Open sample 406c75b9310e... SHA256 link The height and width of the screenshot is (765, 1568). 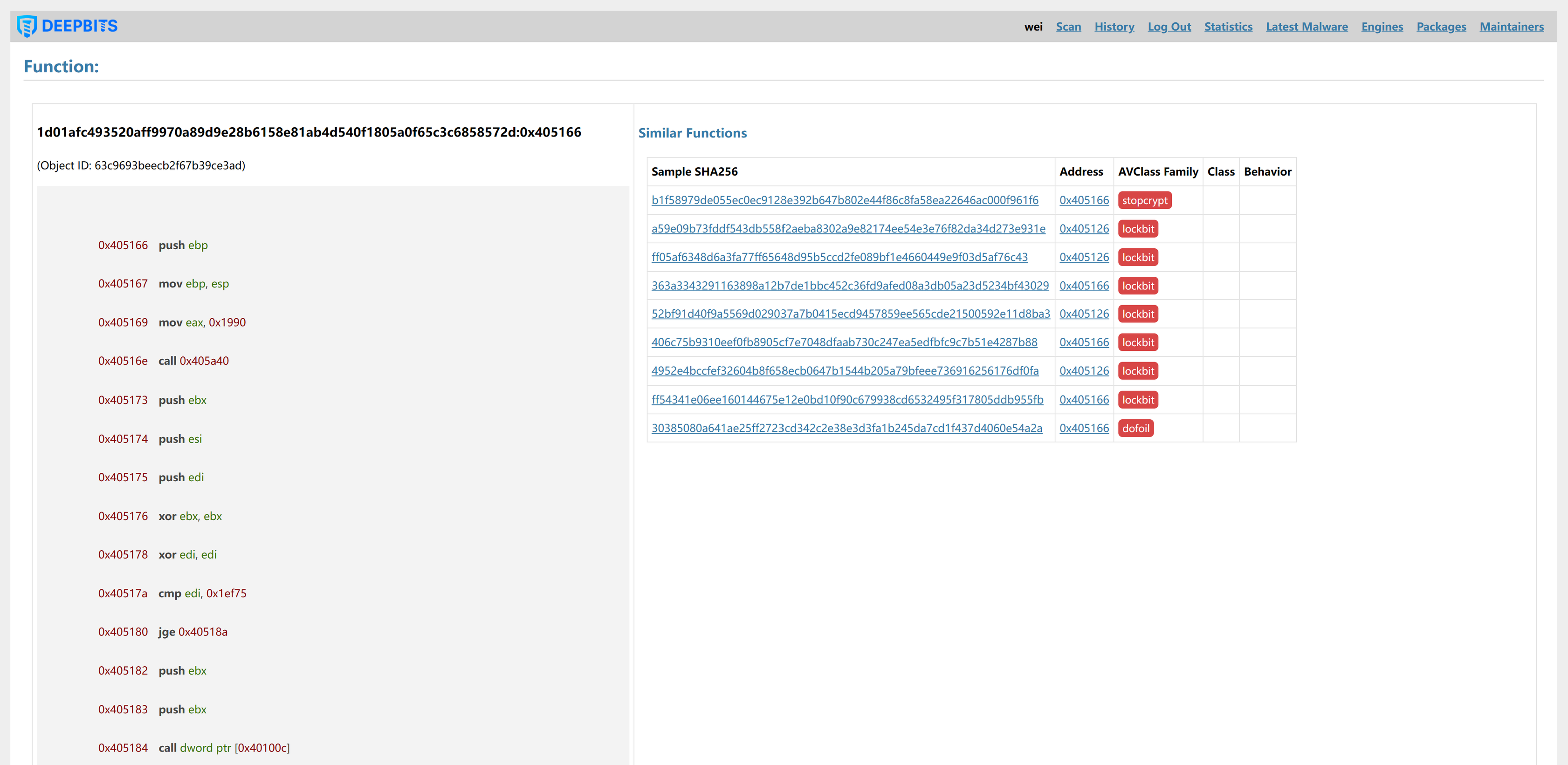coord(844,342)
